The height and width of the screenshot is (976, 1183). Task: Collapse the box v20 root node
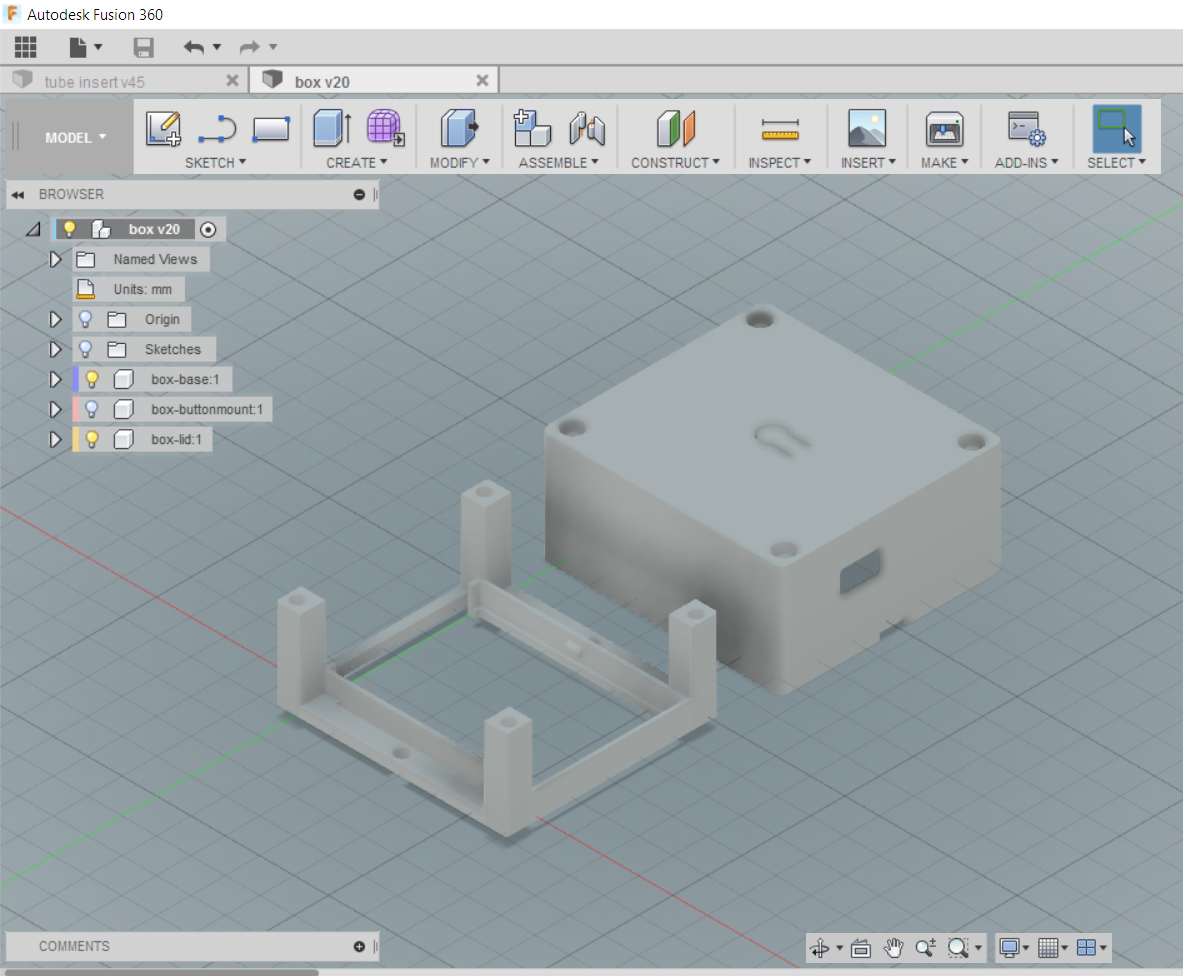(x=33, y=229)
